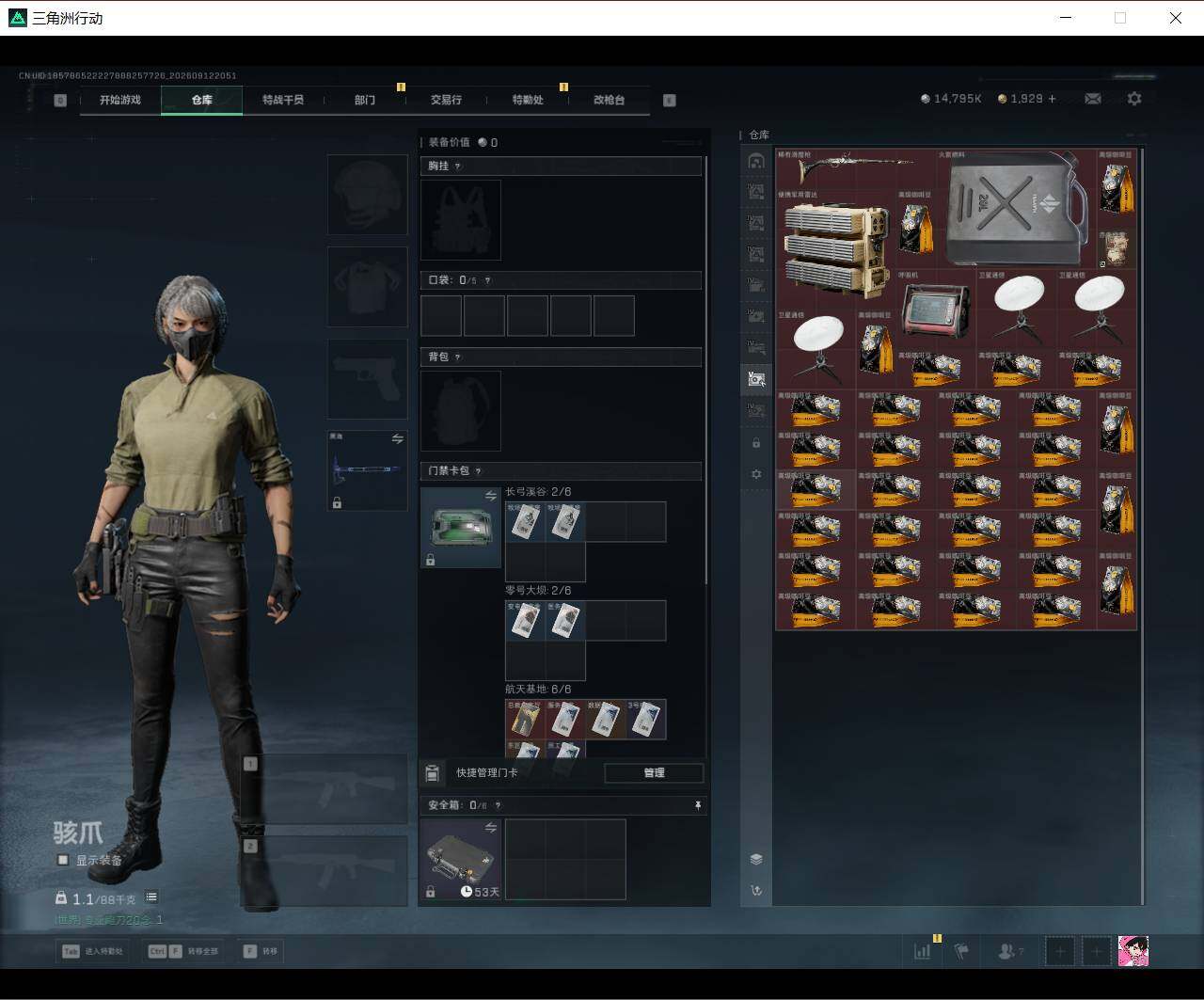Select the highlighted stash page in warehouse sidebar
Viewport: 1204px width, 1000px height.
click(x=755, y=378)
